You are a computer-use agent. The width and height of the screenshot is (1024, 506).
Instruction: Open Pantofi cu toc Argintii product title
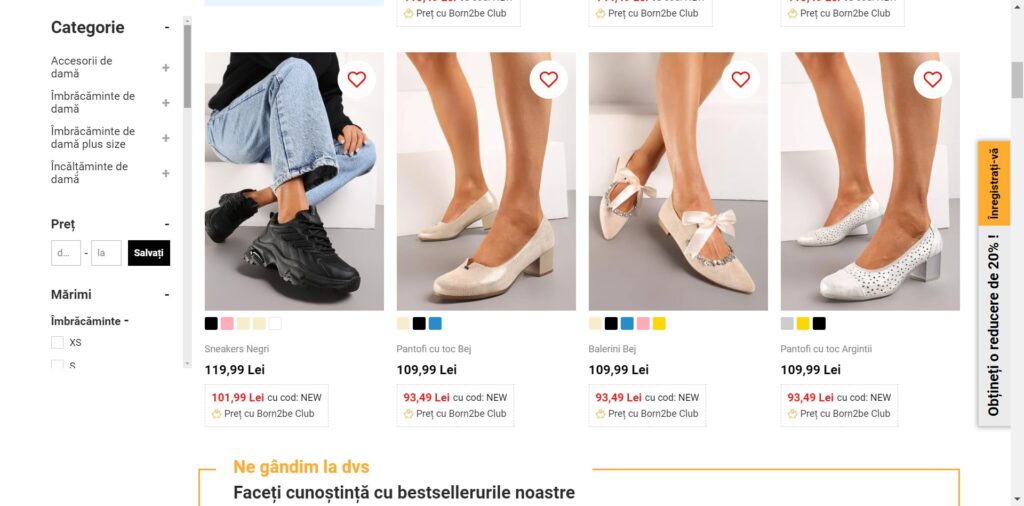[826, 349]
